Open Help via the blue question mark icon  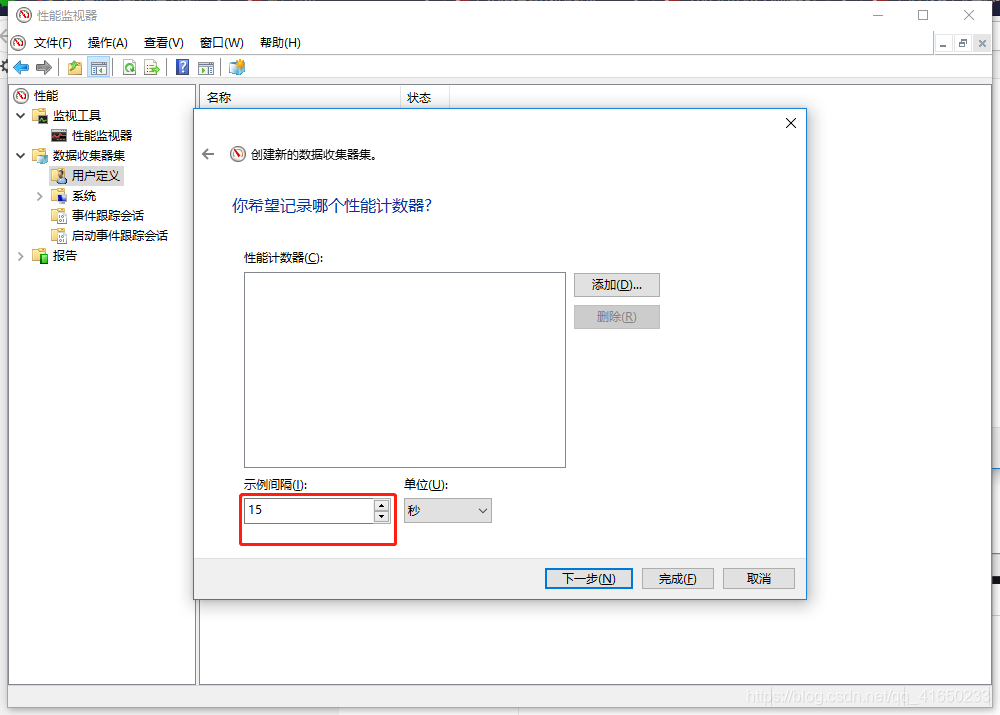182,67
